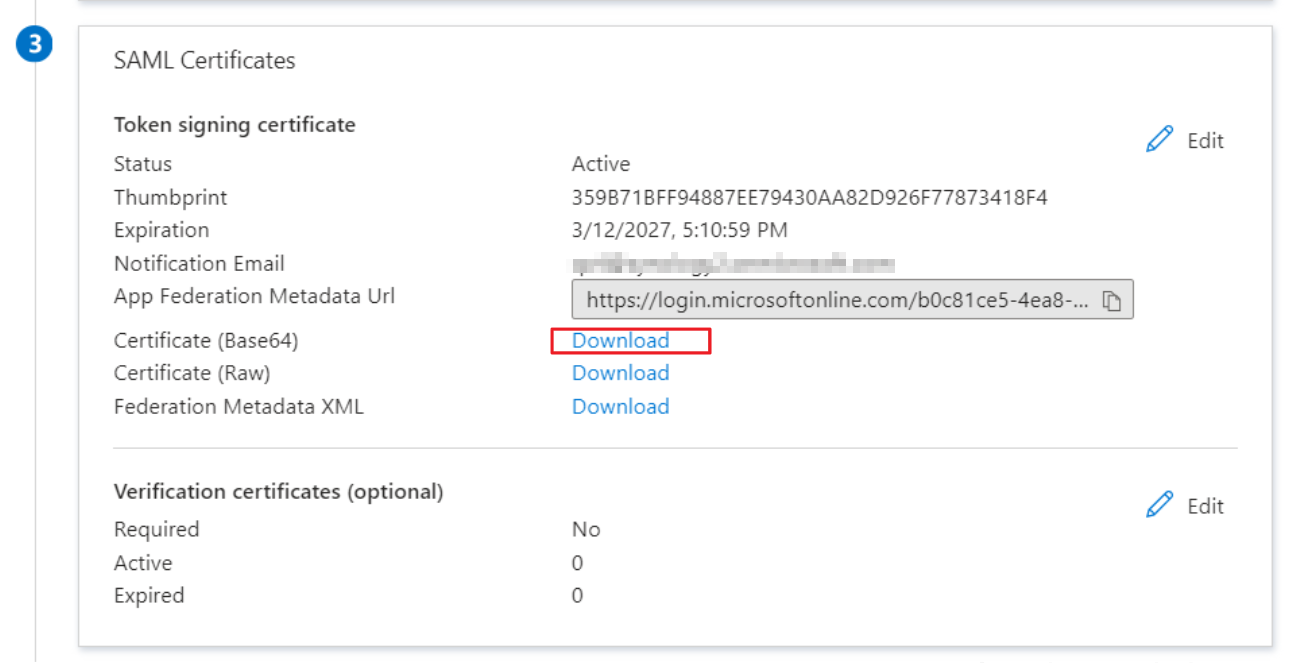Click the Edit label beside Token signing certificate
1290x663 pixels.
1205,141
